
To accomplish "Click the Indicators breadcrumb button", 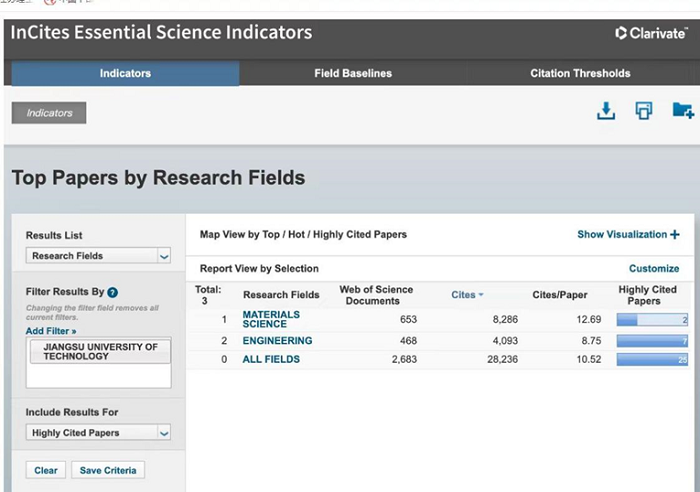I will 49,113.
